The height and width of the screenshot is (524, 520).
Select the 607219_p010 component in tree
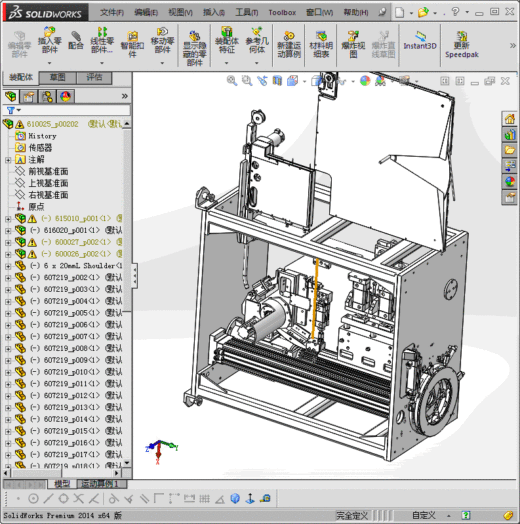pos(72,372)
